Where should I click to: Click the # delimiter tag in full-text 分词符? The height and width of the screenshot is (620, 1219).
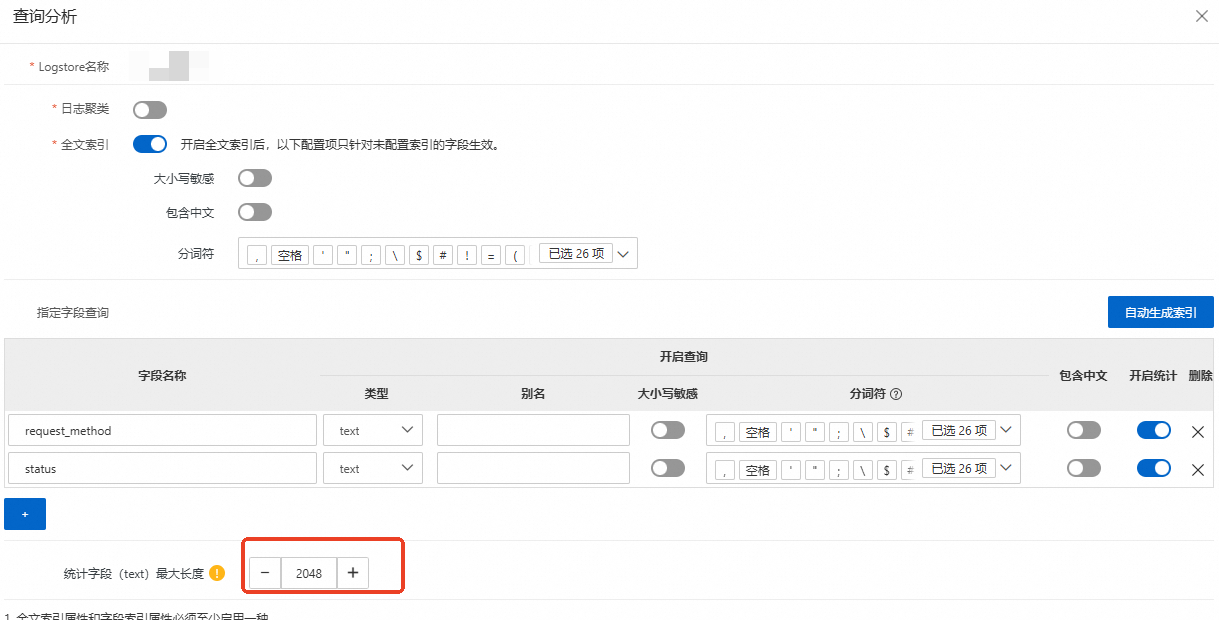(443, 255)
